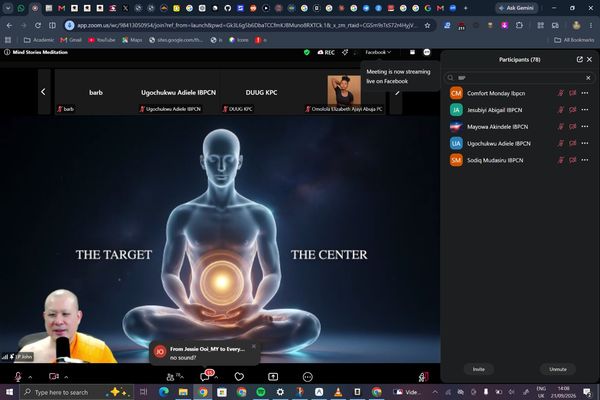
Task: Expand the video options arrow beside camera
Action: point(66,377)
